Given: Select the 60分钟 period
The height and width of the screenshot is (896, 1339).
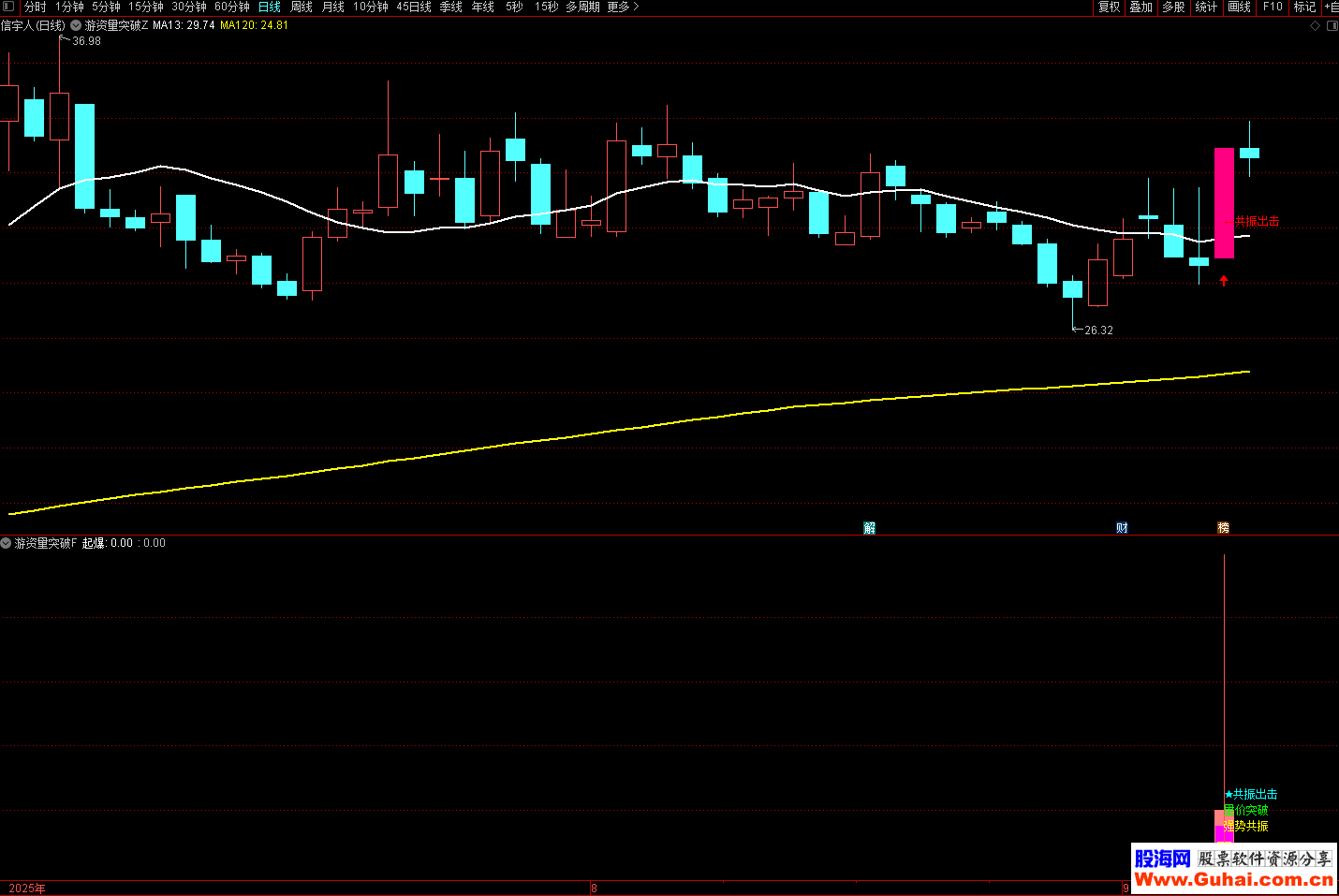Looking at the screenshot, I should 232,7.
